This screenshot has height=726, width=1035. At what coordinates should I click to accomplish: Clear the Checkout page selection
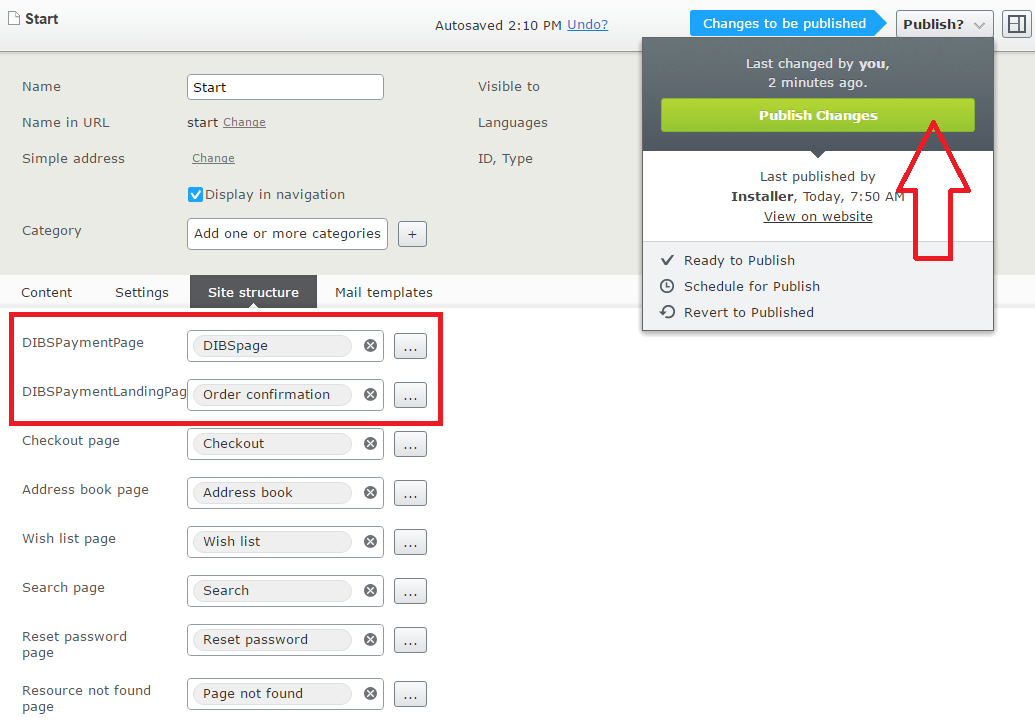pos(370,443)
